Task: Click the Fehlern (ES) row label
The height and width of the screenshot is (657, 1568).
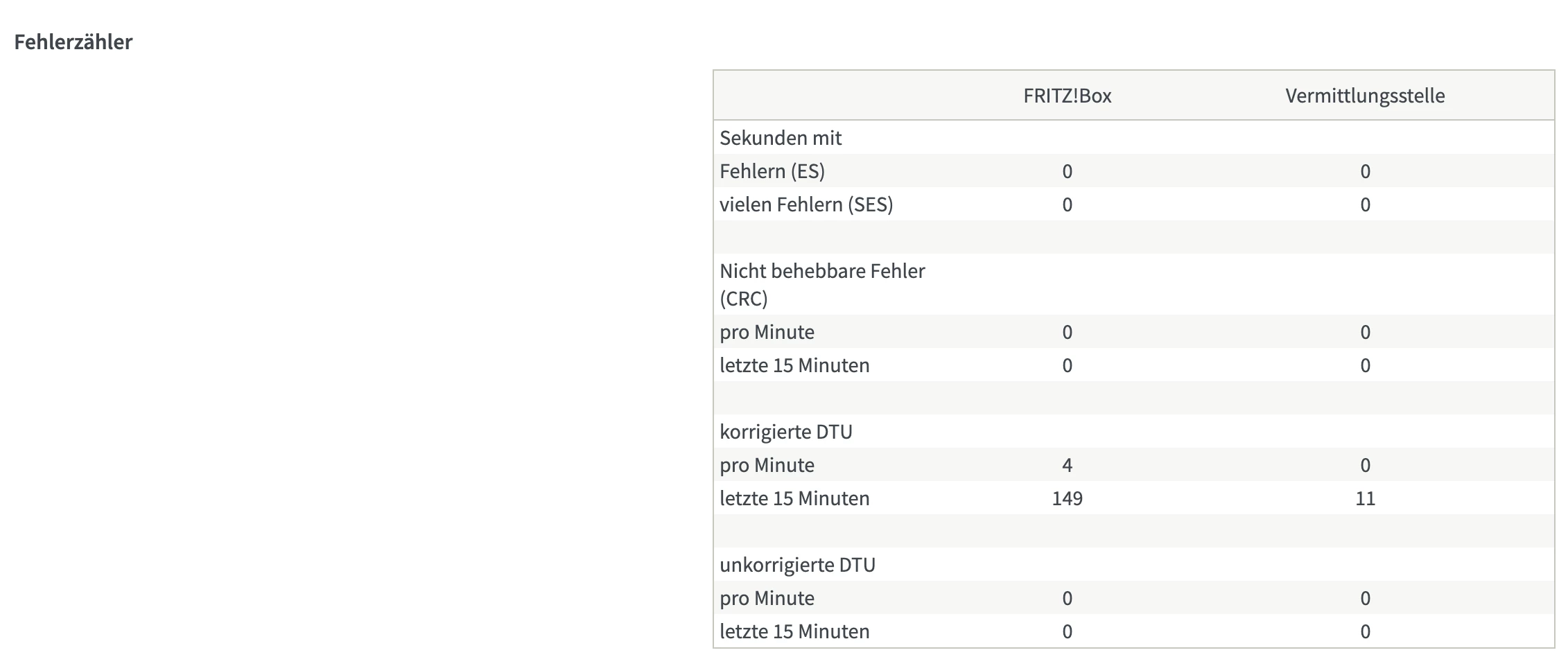Action: pos(772,171)
